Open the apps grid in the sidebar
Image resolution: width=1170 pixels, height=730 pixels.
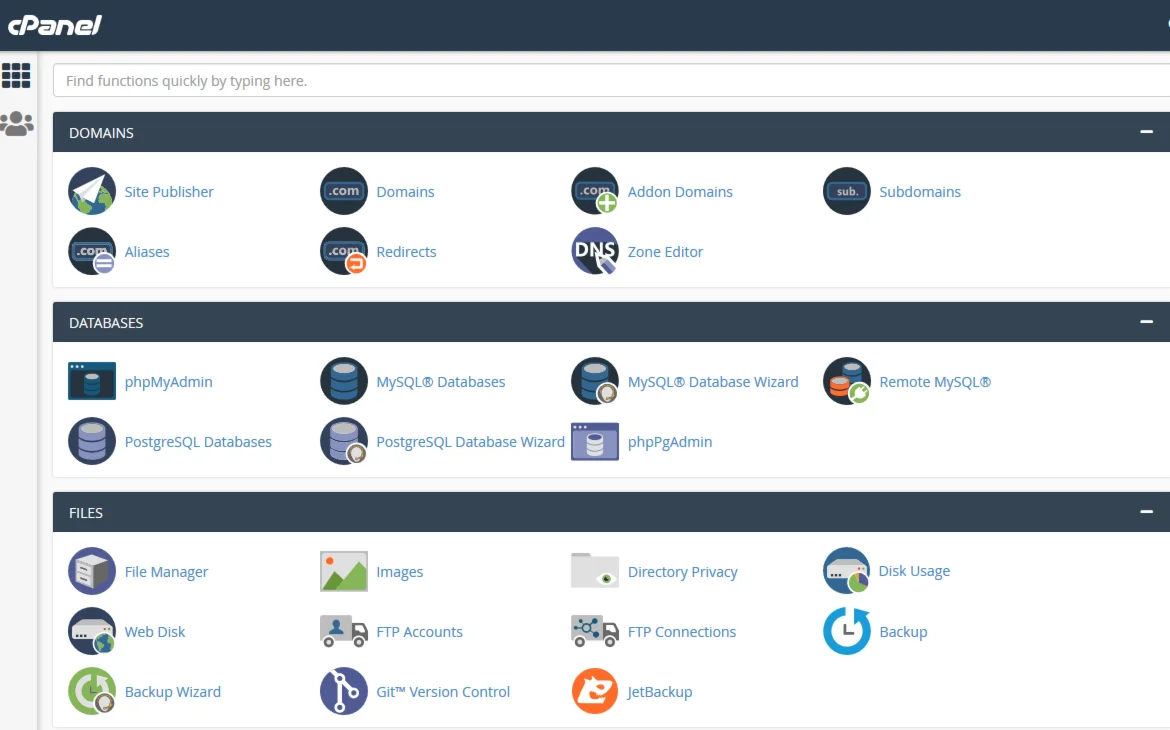click(x=16, y=76)
